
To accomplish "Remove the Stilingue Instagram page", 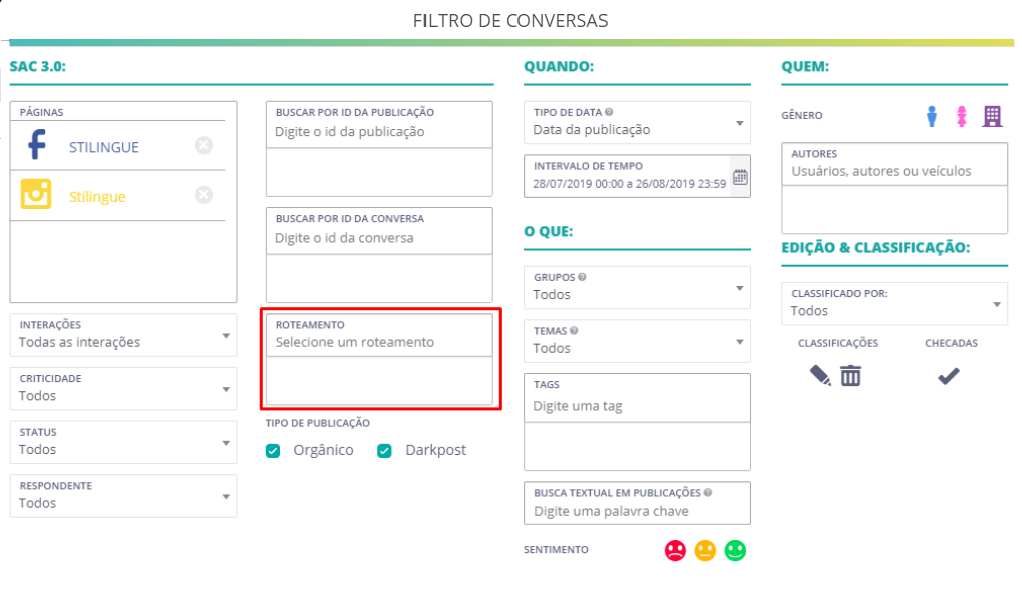I will tap(204, 195).
